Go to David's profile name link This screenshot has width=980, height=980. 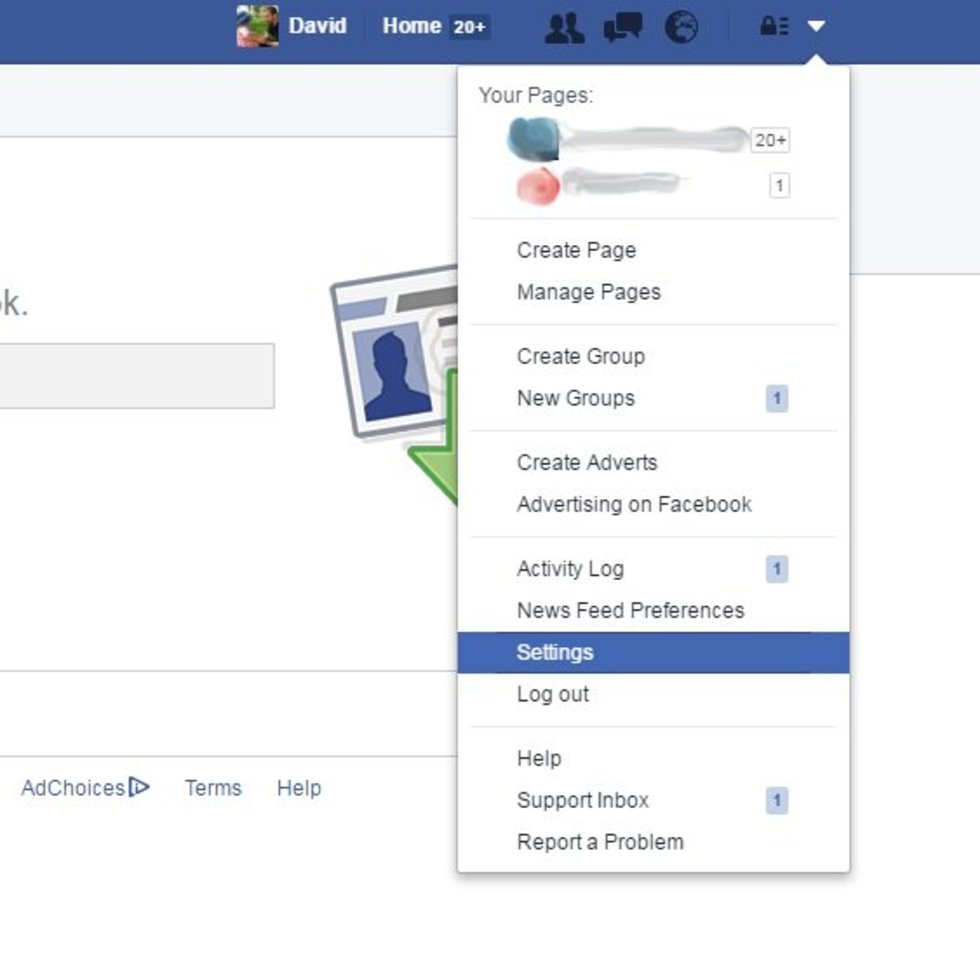click(x=318, y=26)
